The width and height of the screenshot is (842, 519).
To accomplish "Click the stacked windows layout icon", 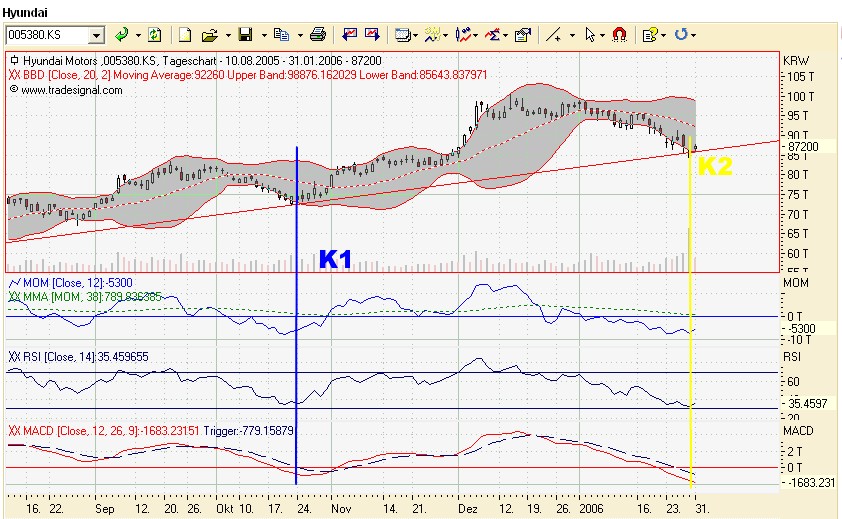I will coord(403,35).
